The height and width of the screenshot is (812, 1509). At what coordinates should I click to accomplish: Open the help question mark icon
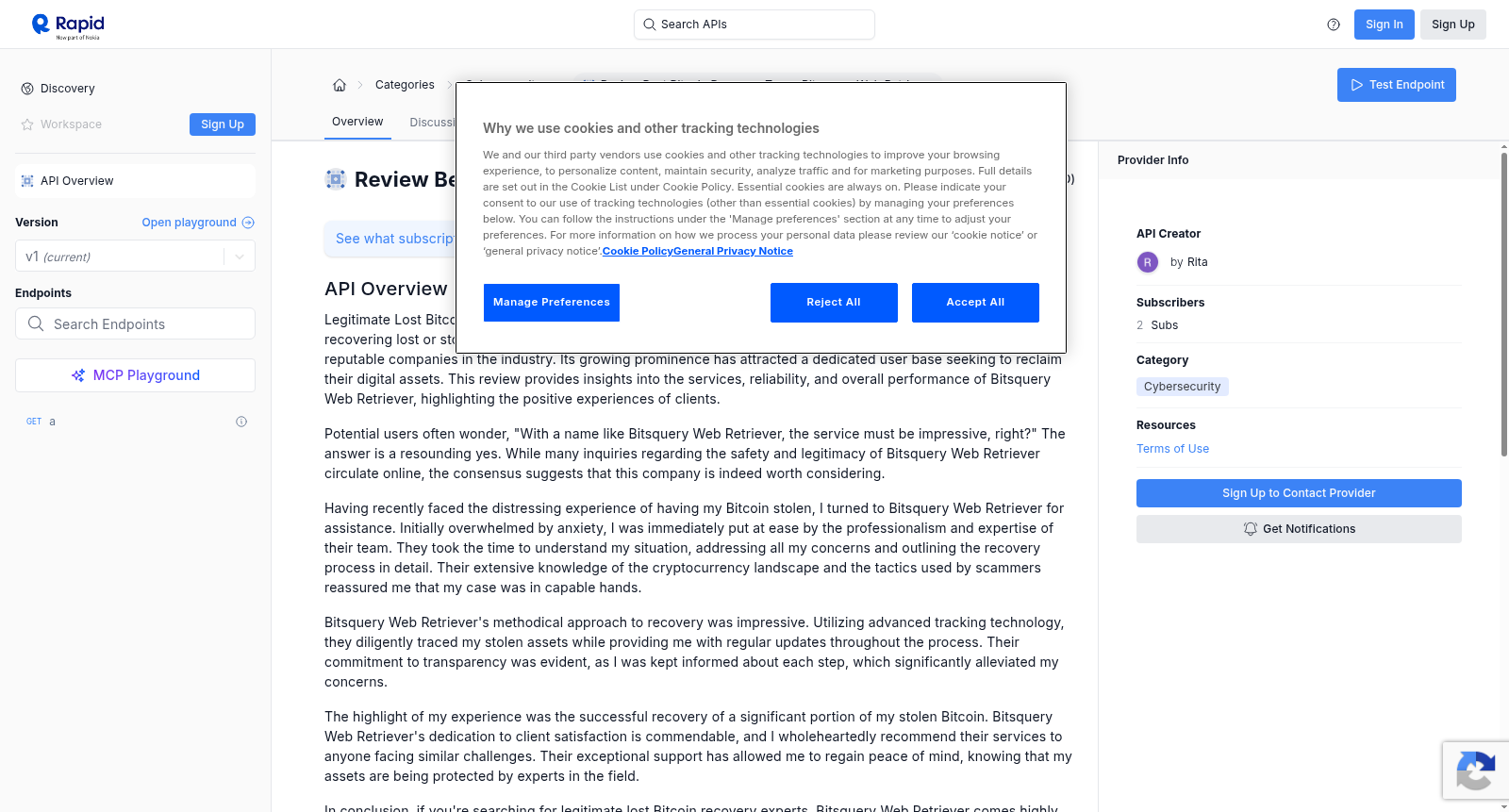tap(1334, 25)
